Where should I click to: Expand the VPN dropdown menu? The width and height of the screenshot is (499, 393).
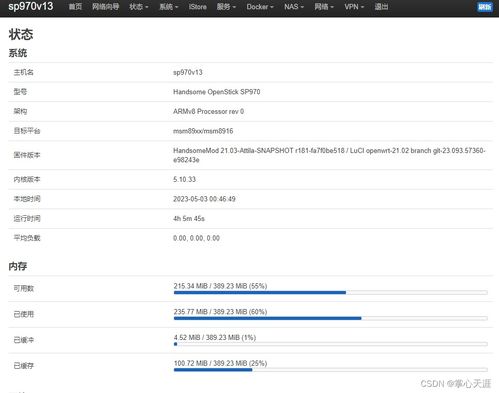click(354, 7)
